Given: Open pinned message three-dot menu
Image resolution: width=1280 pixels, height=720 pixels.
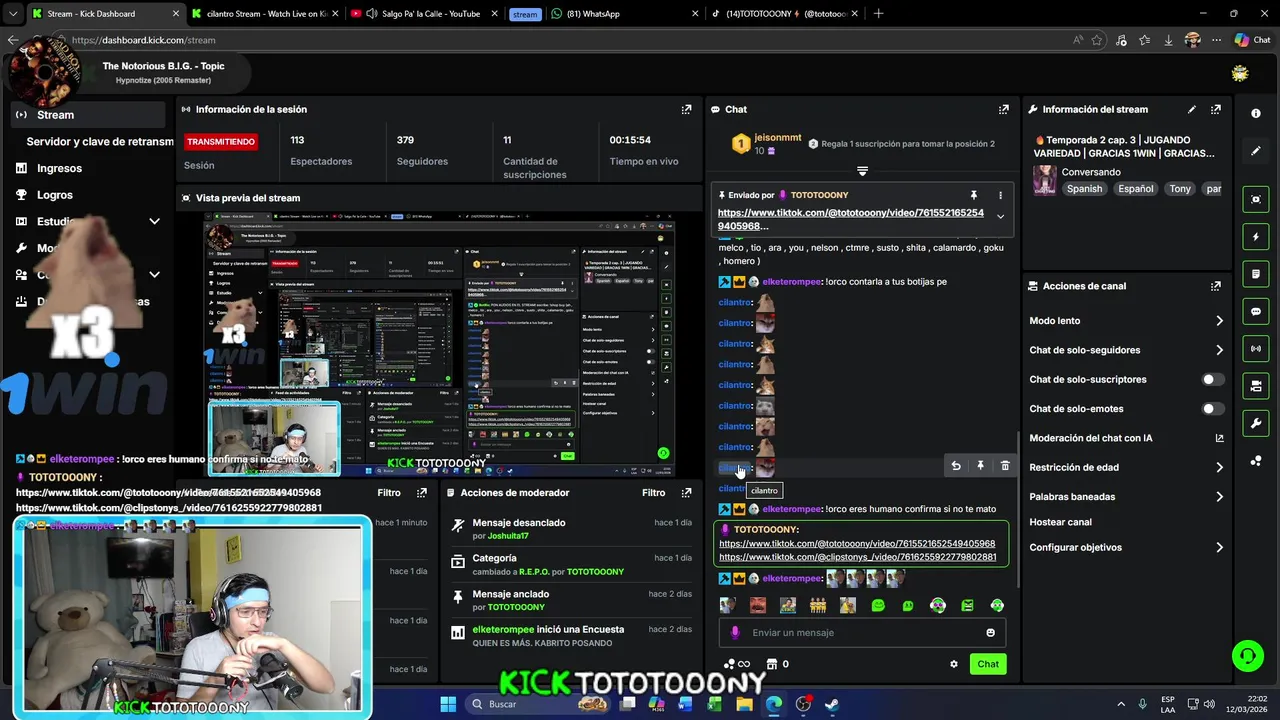Looking at the screenshot, I should [x=1000, y=195].
